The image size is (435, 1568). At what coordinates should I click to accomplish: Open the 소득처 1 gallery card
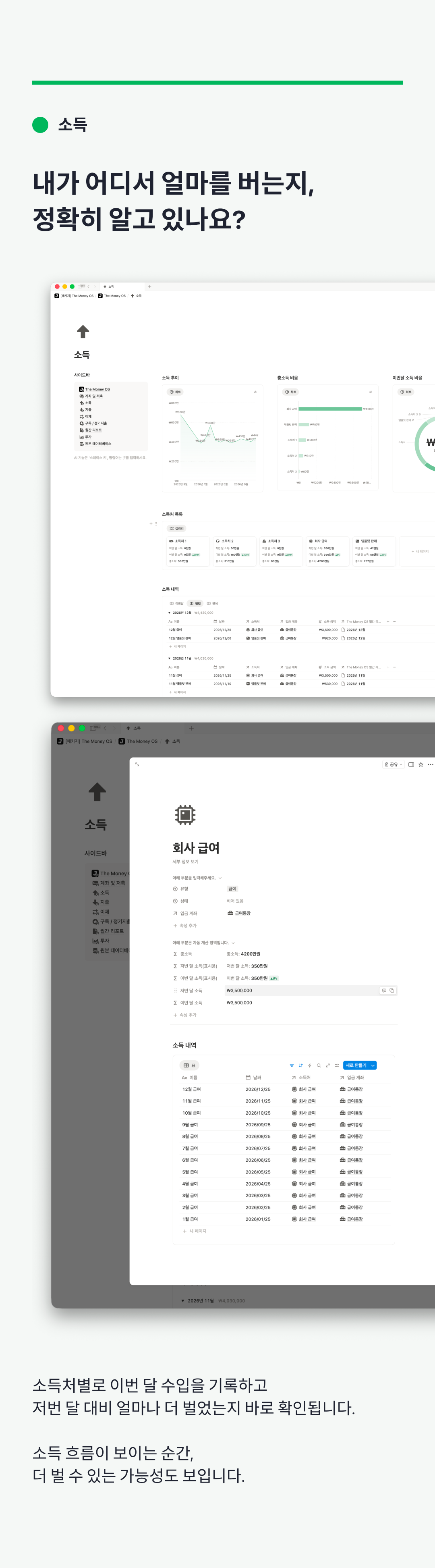pyautogui.click(x=187, y=551)
